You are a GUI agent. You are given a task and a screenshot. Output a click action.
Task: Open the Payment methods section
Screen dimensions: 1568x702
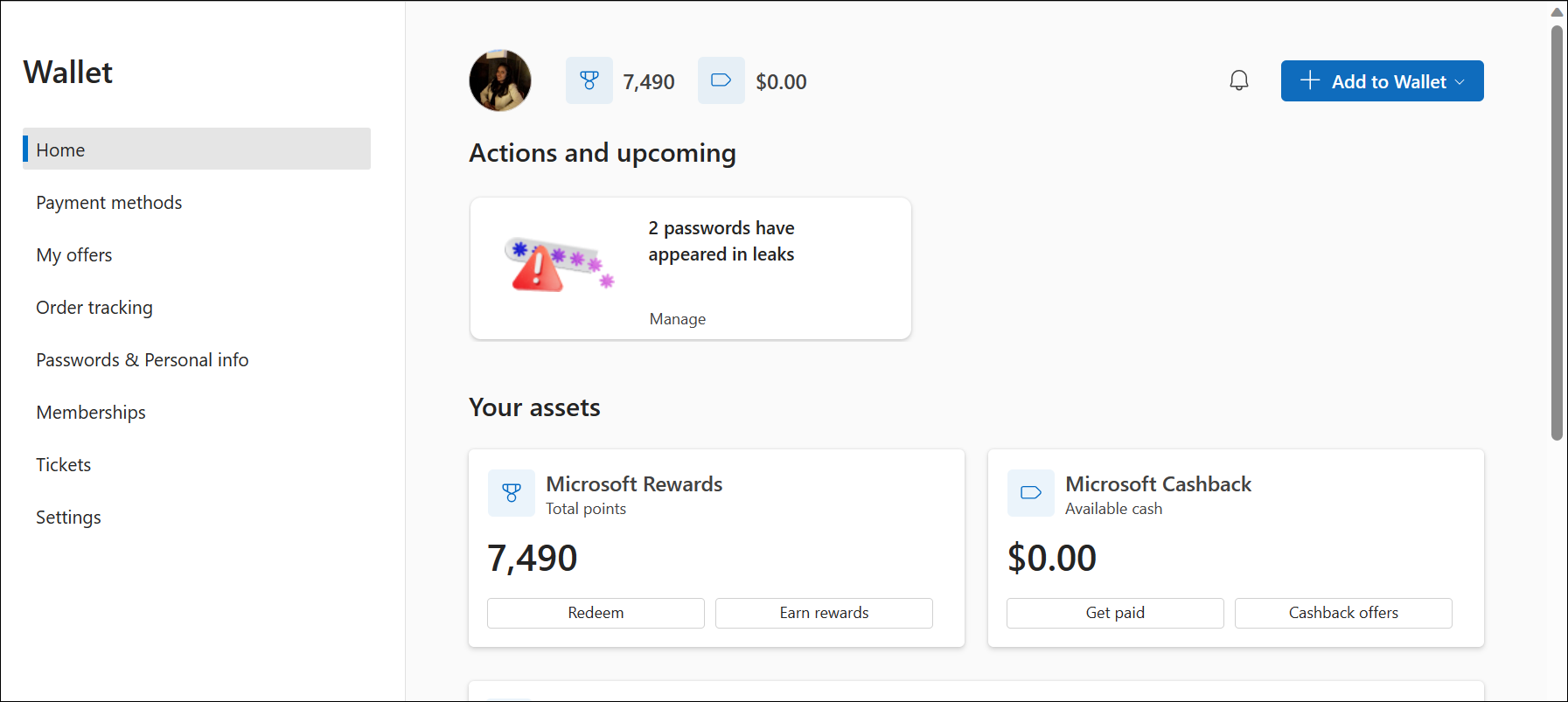[109, 203]
